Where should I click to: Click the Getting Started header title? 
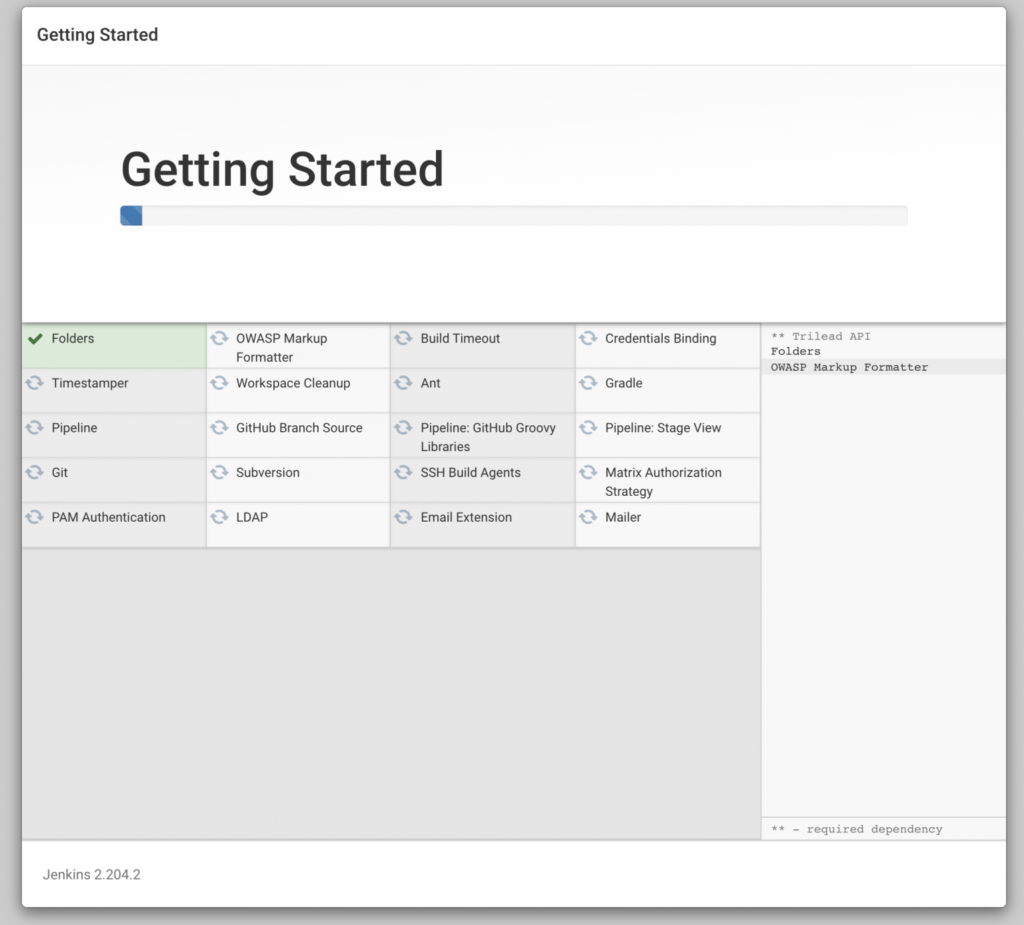point(97,35)
